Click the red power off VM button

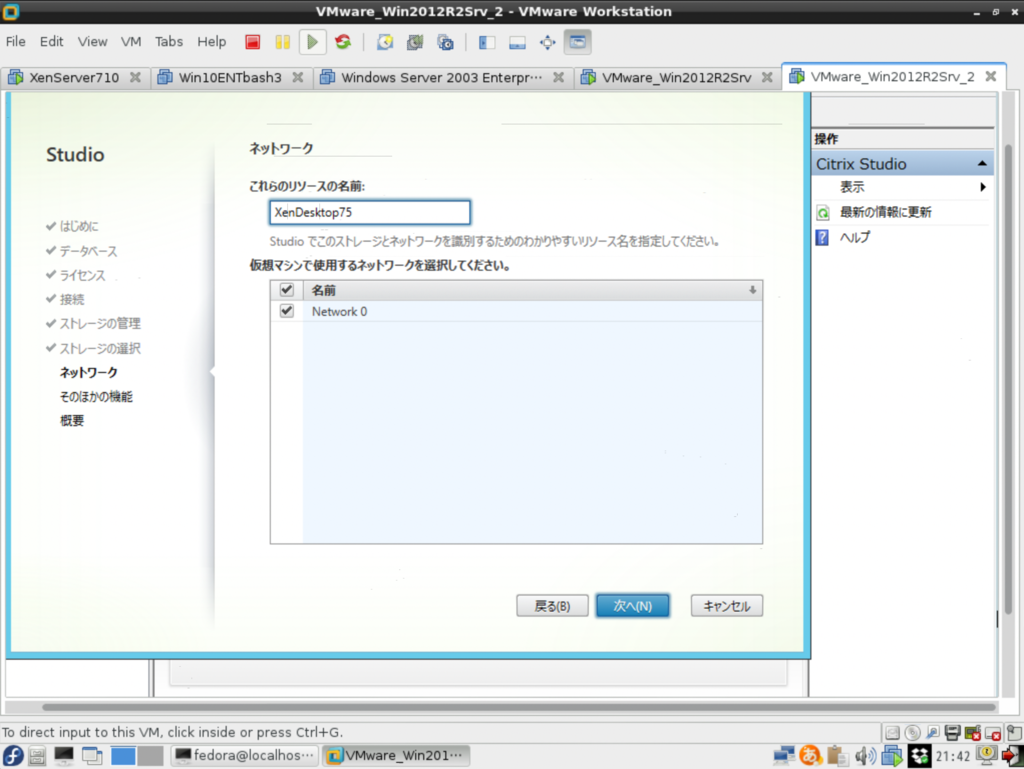click(253, 42)
